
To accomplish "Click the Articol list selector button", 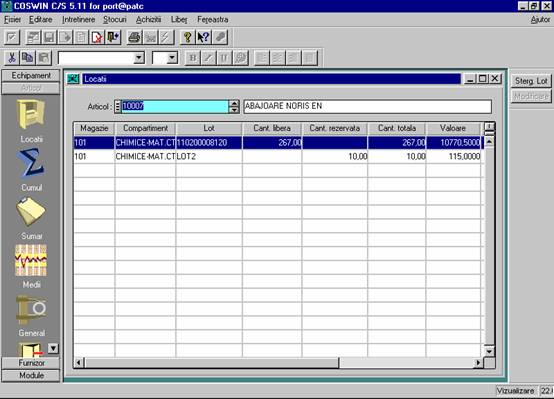I will (118, 106).
